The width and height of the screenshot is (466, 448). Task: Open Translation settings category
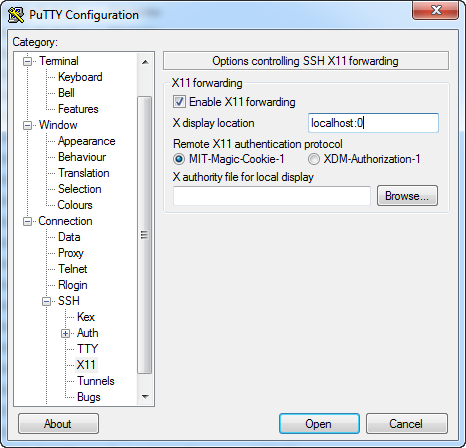click(x=84, y=173)
